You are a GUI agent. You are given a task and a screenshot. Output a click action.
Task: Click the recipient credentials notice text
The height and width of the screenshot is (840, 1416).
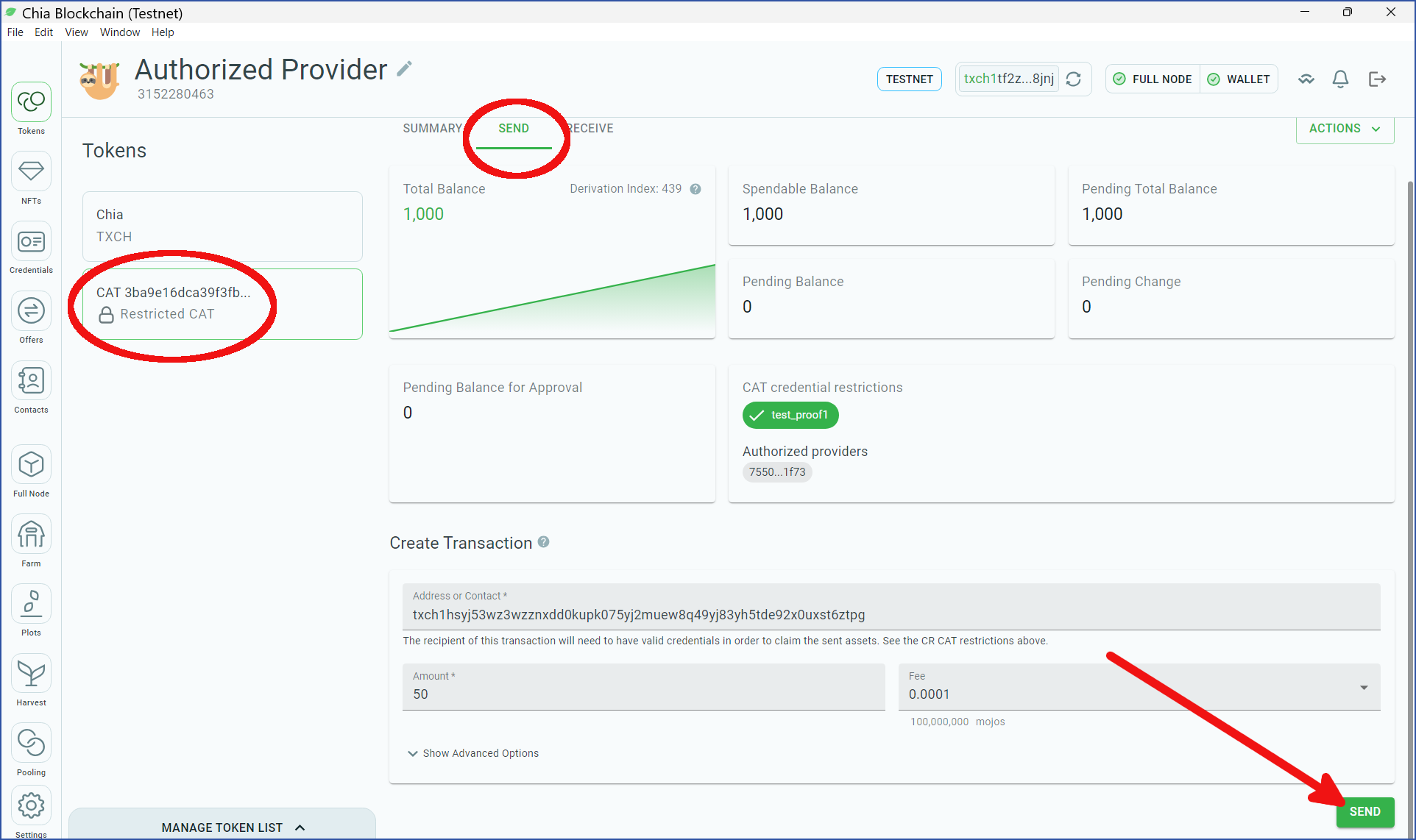click(725, 641)
